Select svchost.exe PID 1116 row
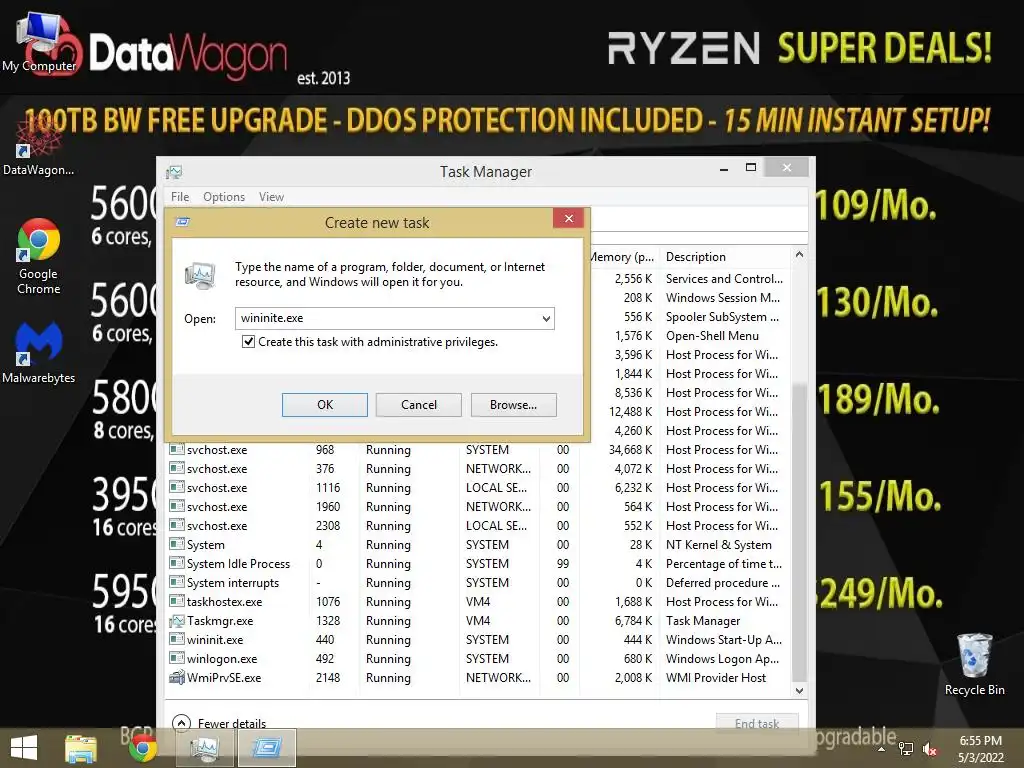1024x768 pixels. click(479, 488)
